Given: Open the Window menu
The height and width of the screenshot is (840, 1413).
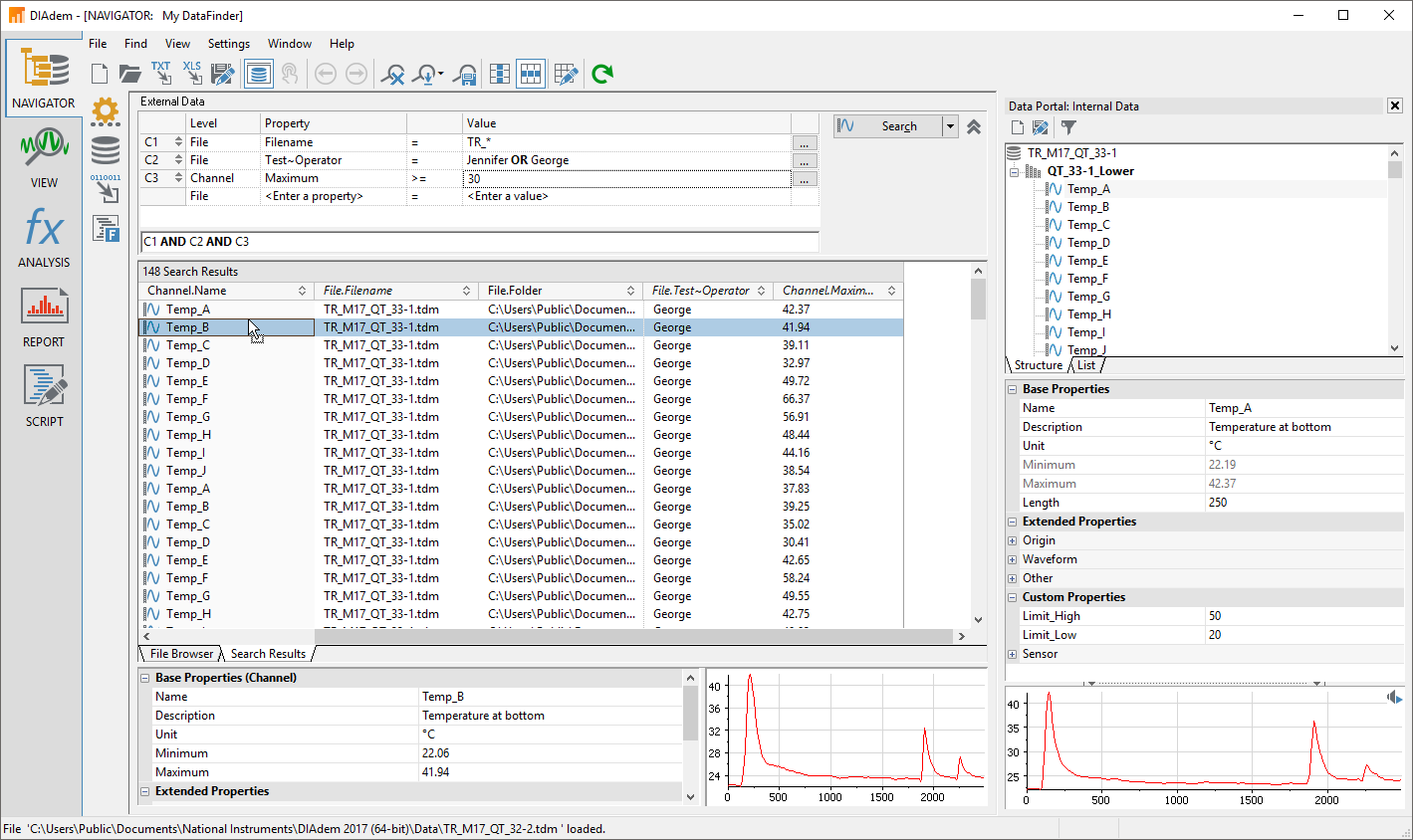Looking at the screenshot, I should (x=290, y=44).
